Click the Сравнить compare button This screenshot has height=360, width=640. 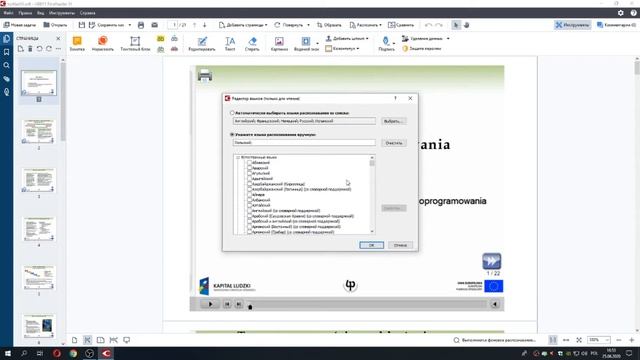[x=401, y=25]
